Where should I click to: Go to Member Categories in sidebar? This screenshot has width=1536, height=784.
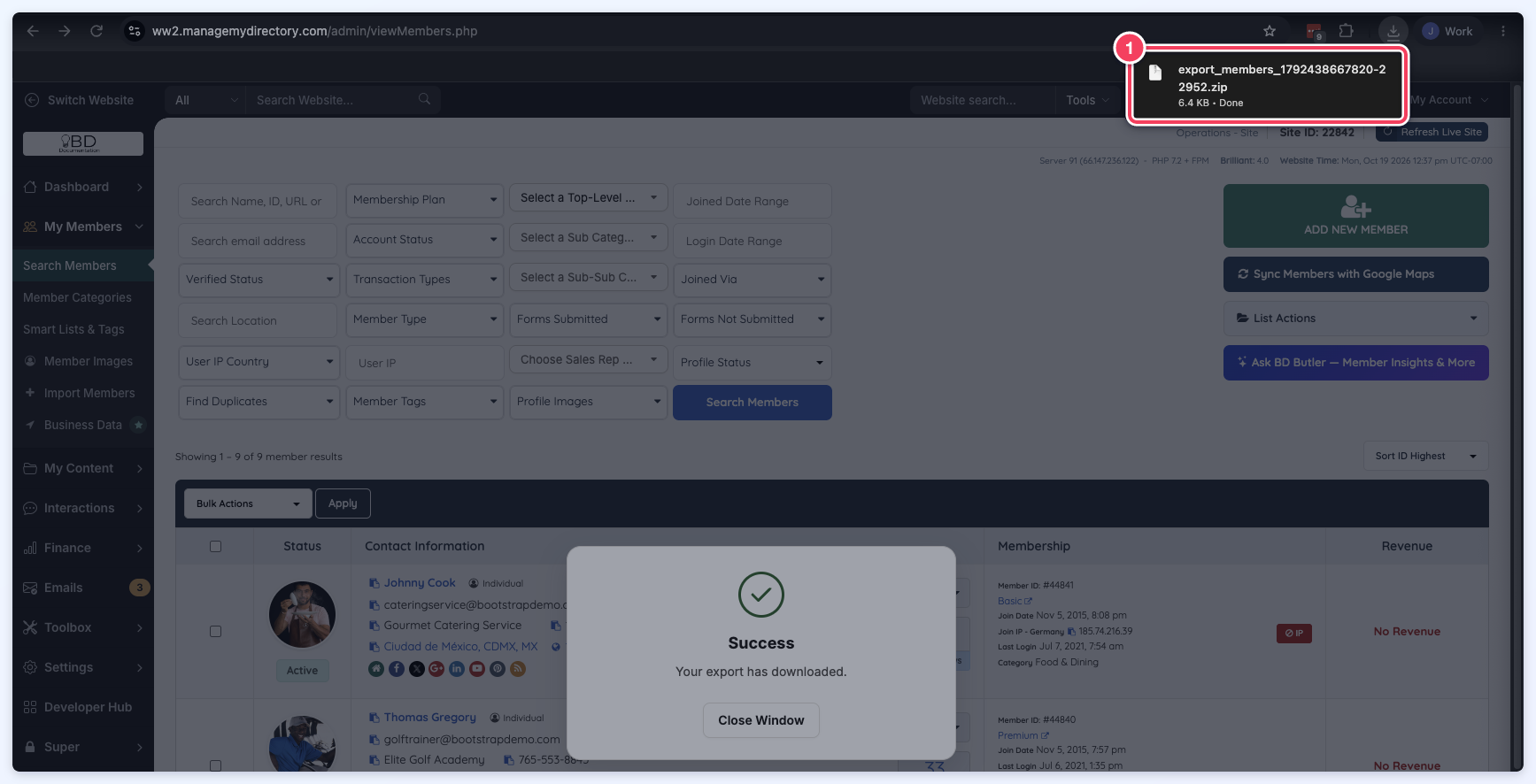point(77,297)
